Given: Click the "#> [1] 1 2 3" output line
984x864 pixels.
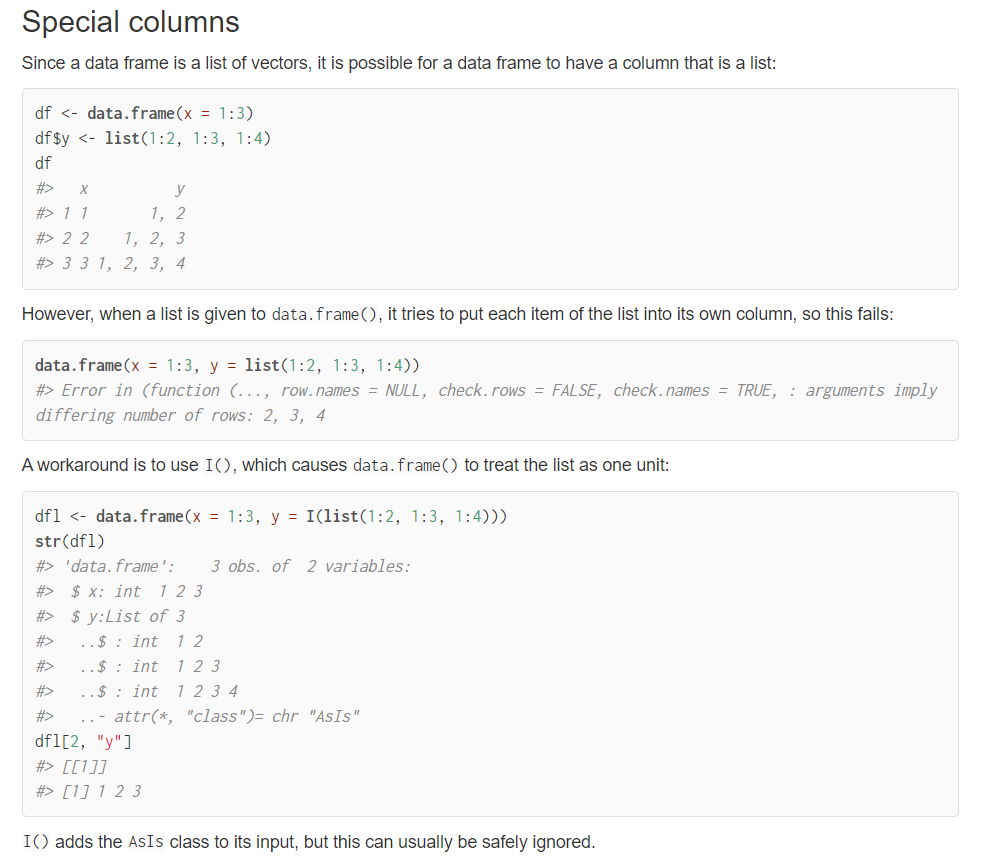Looking at the screenshot, I should 88,791.
